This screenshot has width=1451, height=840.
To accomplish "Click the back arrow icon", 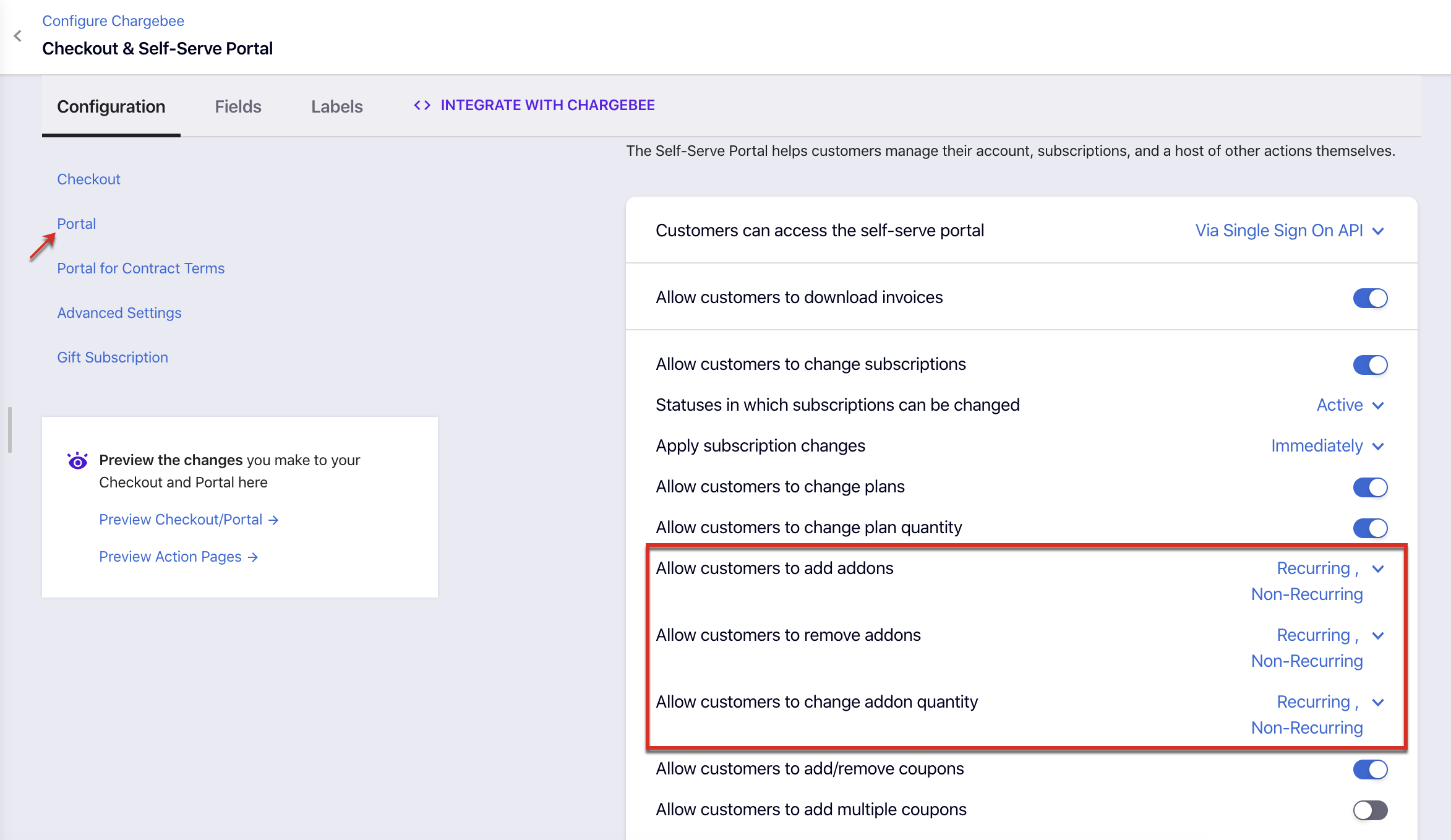I will point(18,36).
